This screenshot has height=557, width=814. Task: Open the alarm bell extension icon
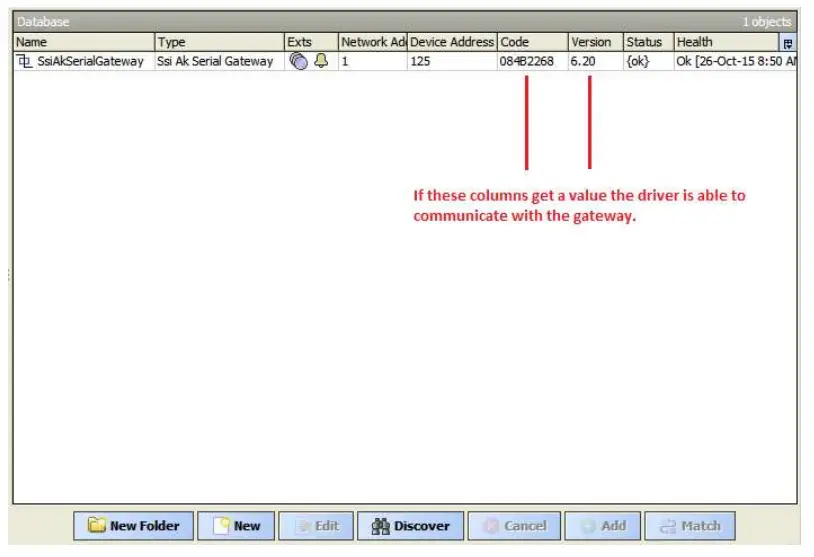(321, 61)
